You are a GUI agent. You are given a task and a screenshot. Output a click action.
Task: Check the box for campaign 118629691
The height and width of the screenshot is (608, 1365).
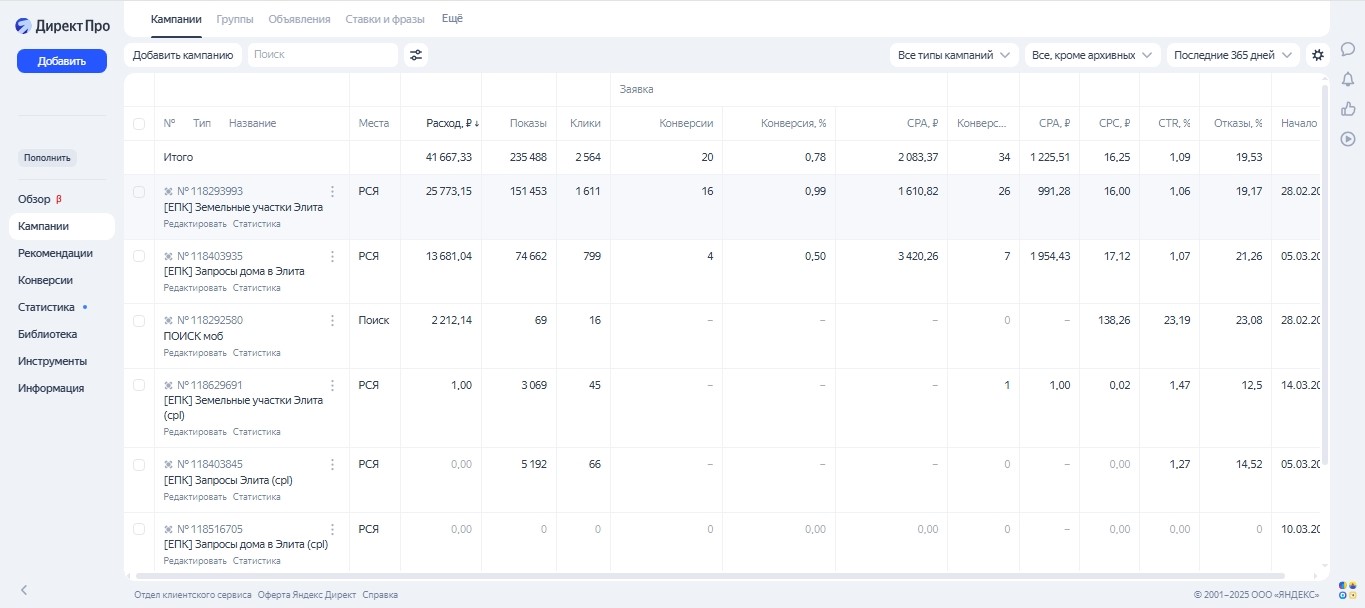click(139, 385)
